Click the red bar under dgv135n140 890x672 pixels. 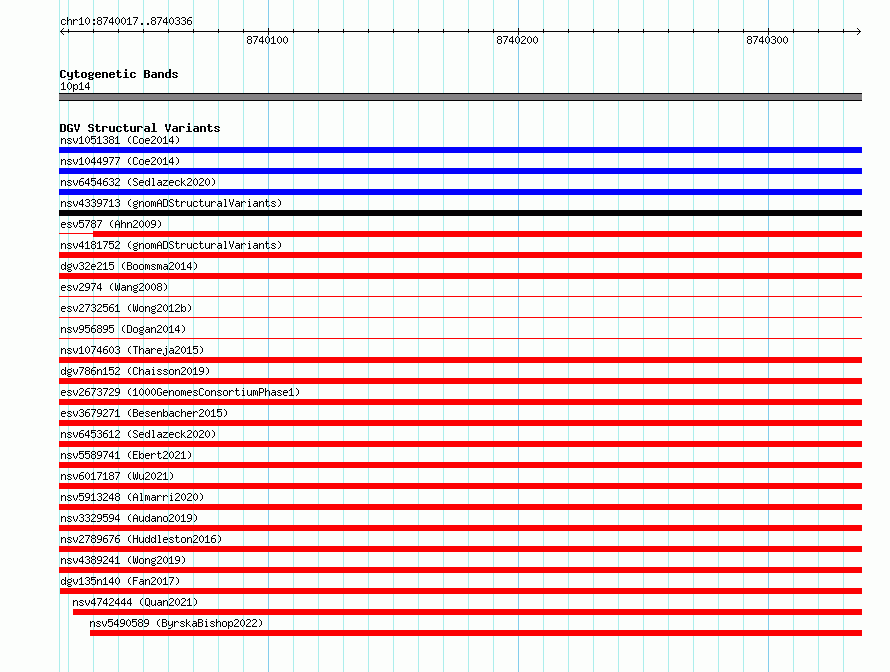(460, 591)
